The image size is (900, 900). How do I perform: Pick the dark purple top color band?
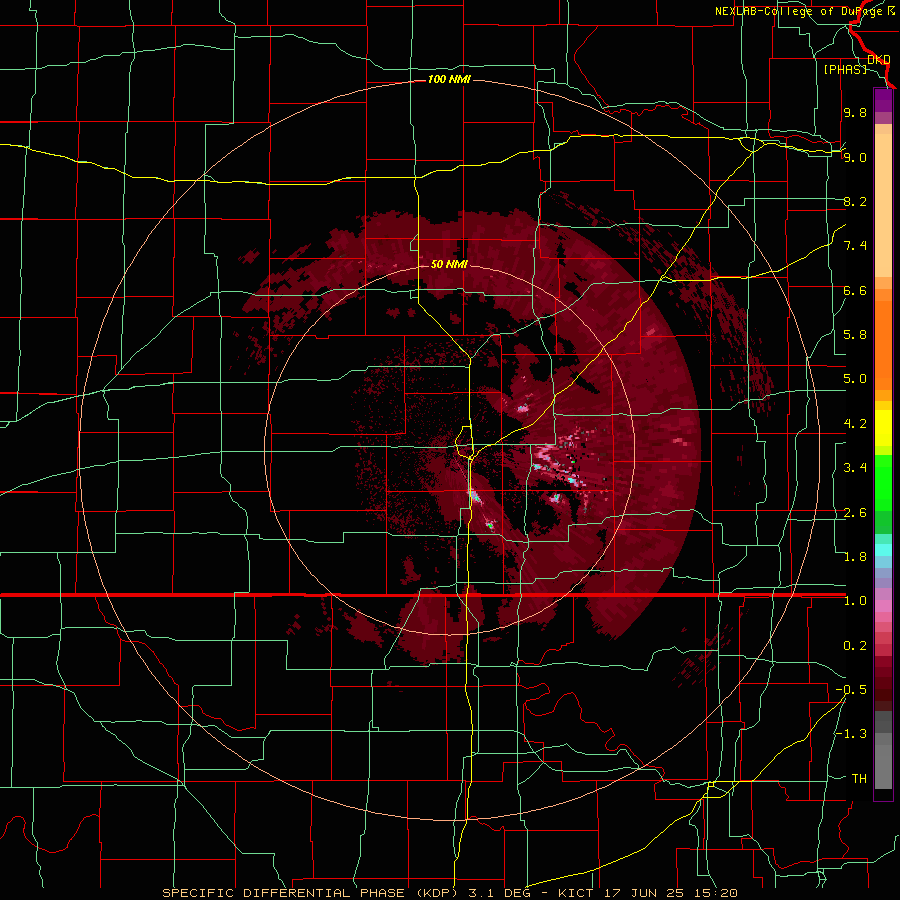coord(883,100)
